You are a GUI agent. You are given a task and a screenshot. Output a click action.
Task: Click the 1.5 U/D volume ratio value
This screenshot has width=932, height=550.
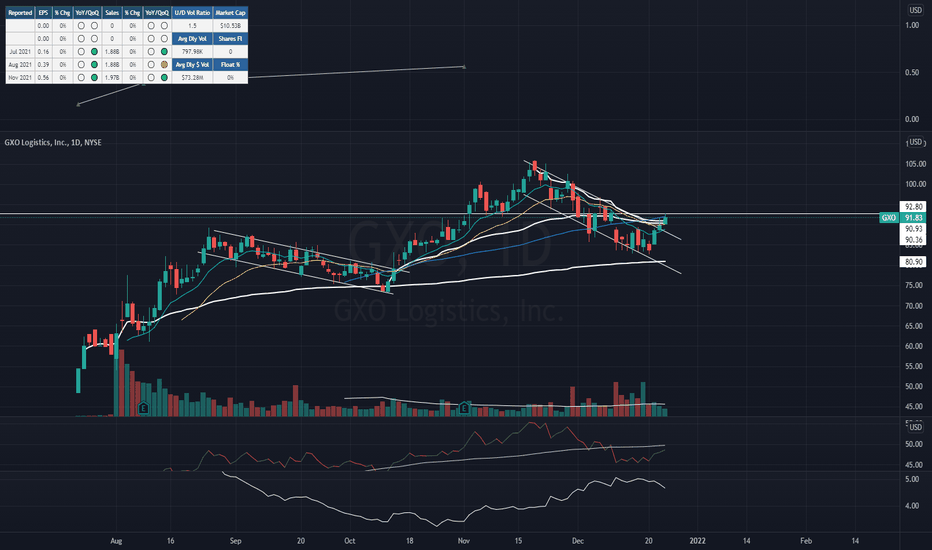(192, 26)
